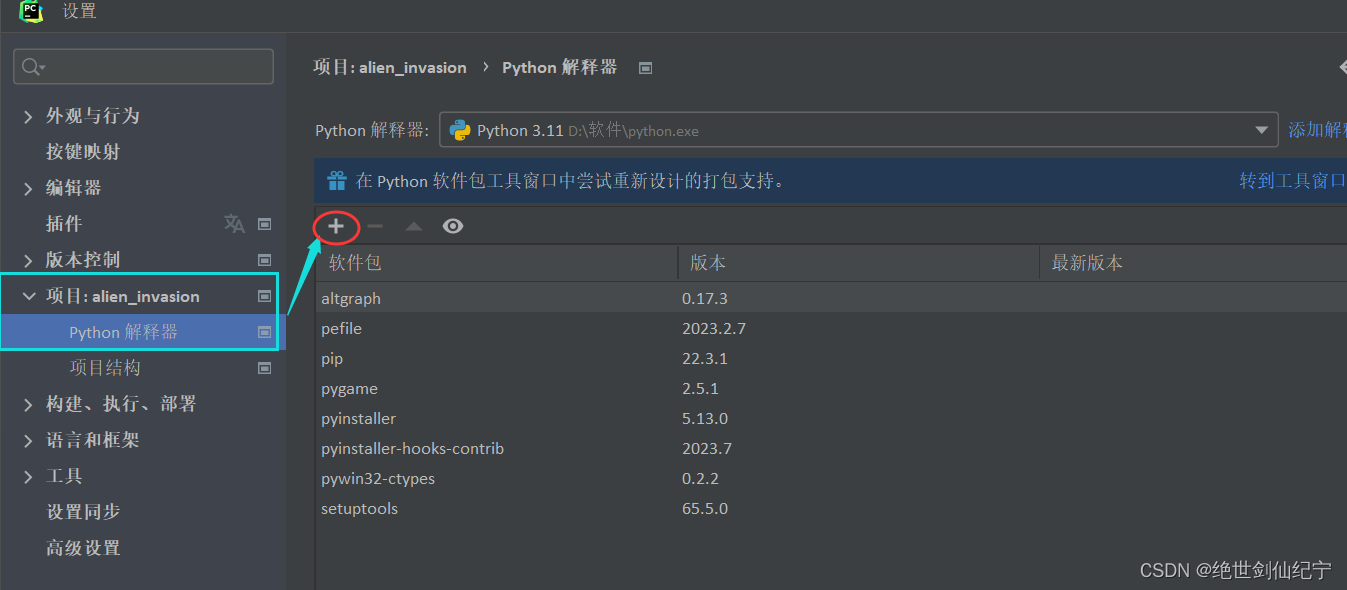Expand the 构建、执行、部署 group
Viewport: 1347px width, 590px height.
(x=28, y=404)
